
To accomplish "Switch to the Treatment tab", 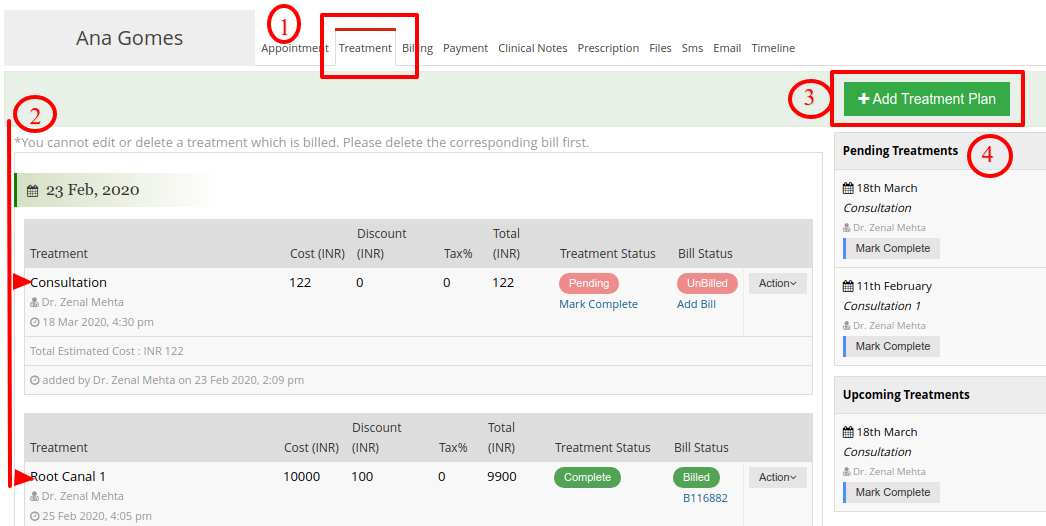I will 365,48.
